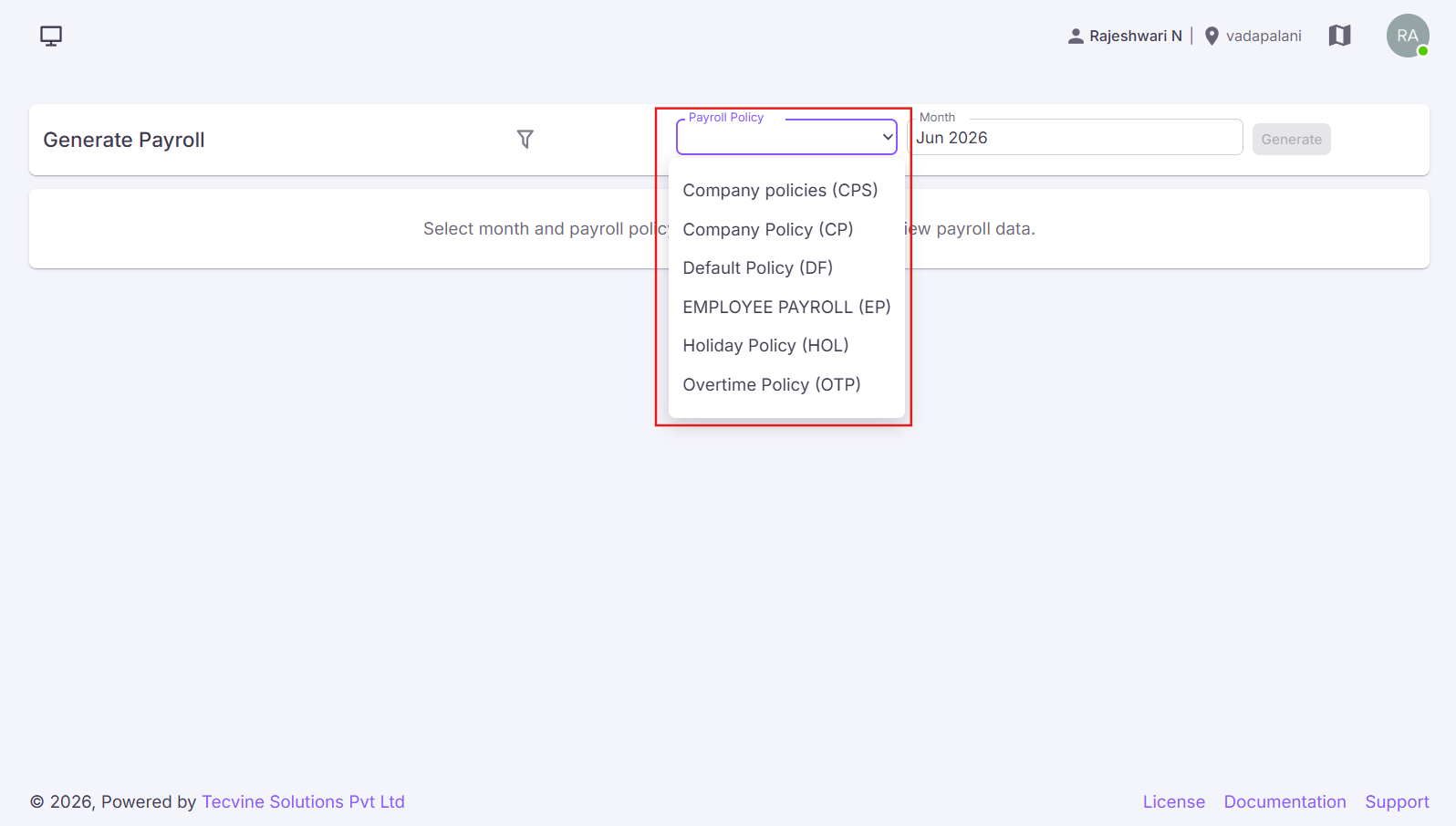Viewport: 1456px width, 826px height.
Task: Click the Generate button
Action: tap(1291, 139)
